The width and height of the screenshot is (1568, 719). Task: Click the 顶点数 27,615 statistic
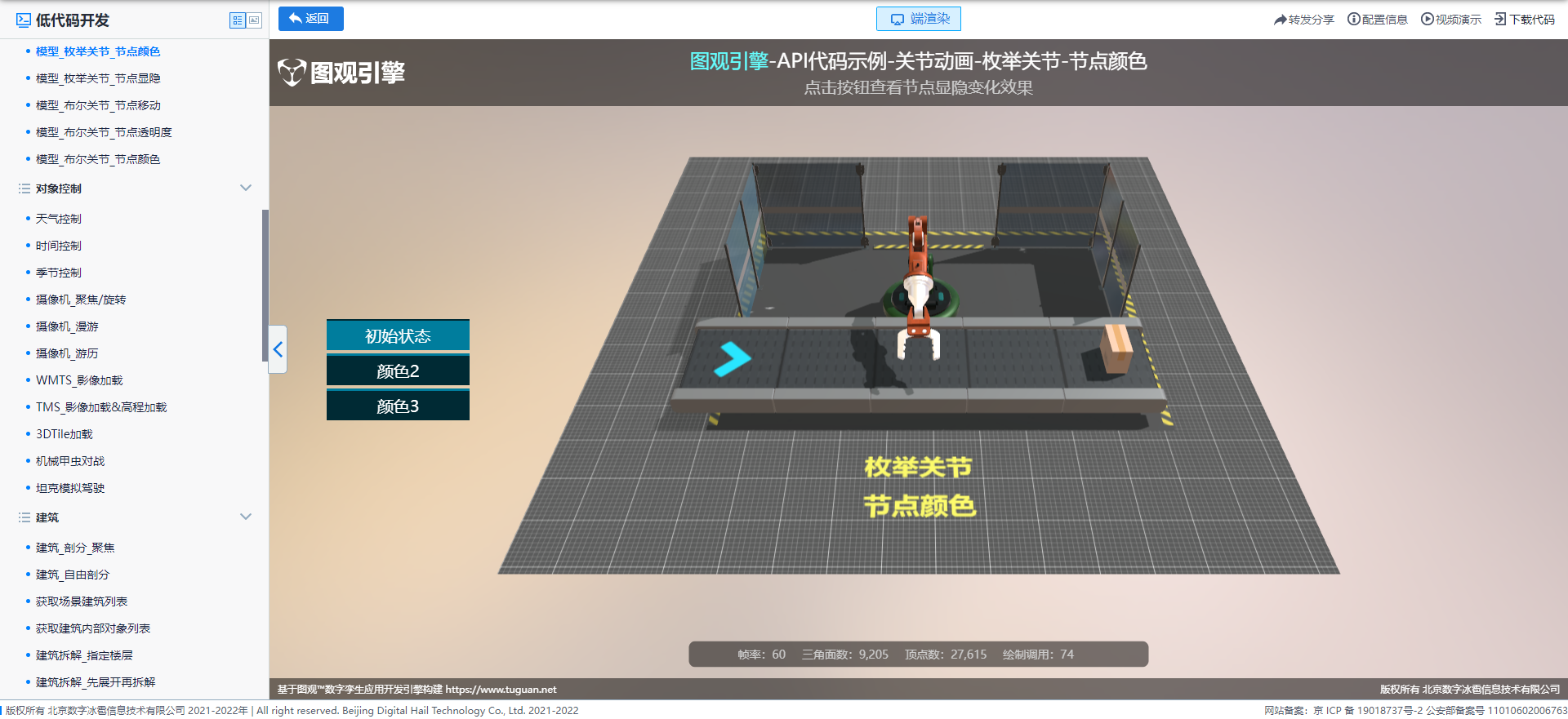946,655
